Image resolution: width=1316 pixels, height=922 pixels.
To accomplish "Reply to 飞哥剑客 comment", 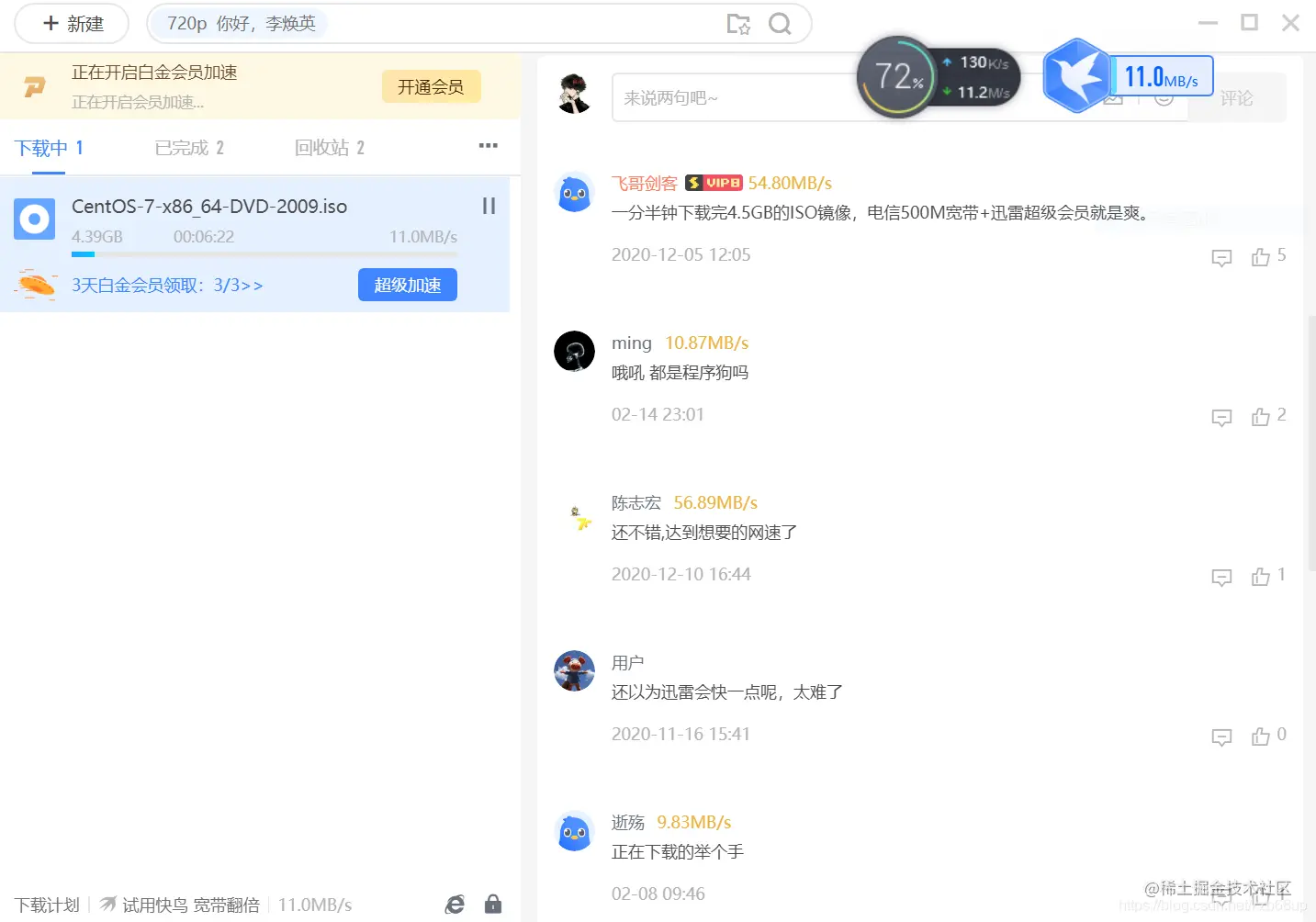I will pos(1221,258).
